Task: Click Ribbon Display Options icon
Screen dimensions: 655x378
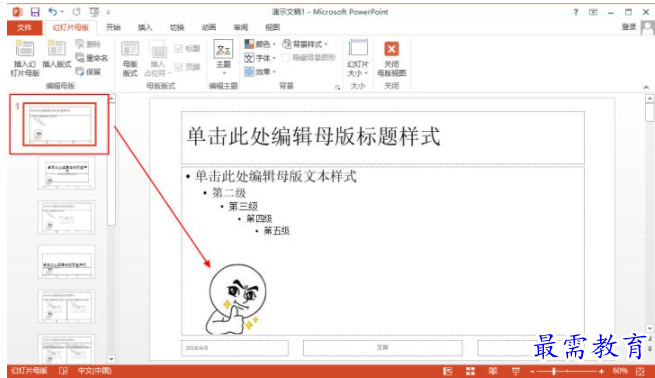Action: [x=593, y=12]
